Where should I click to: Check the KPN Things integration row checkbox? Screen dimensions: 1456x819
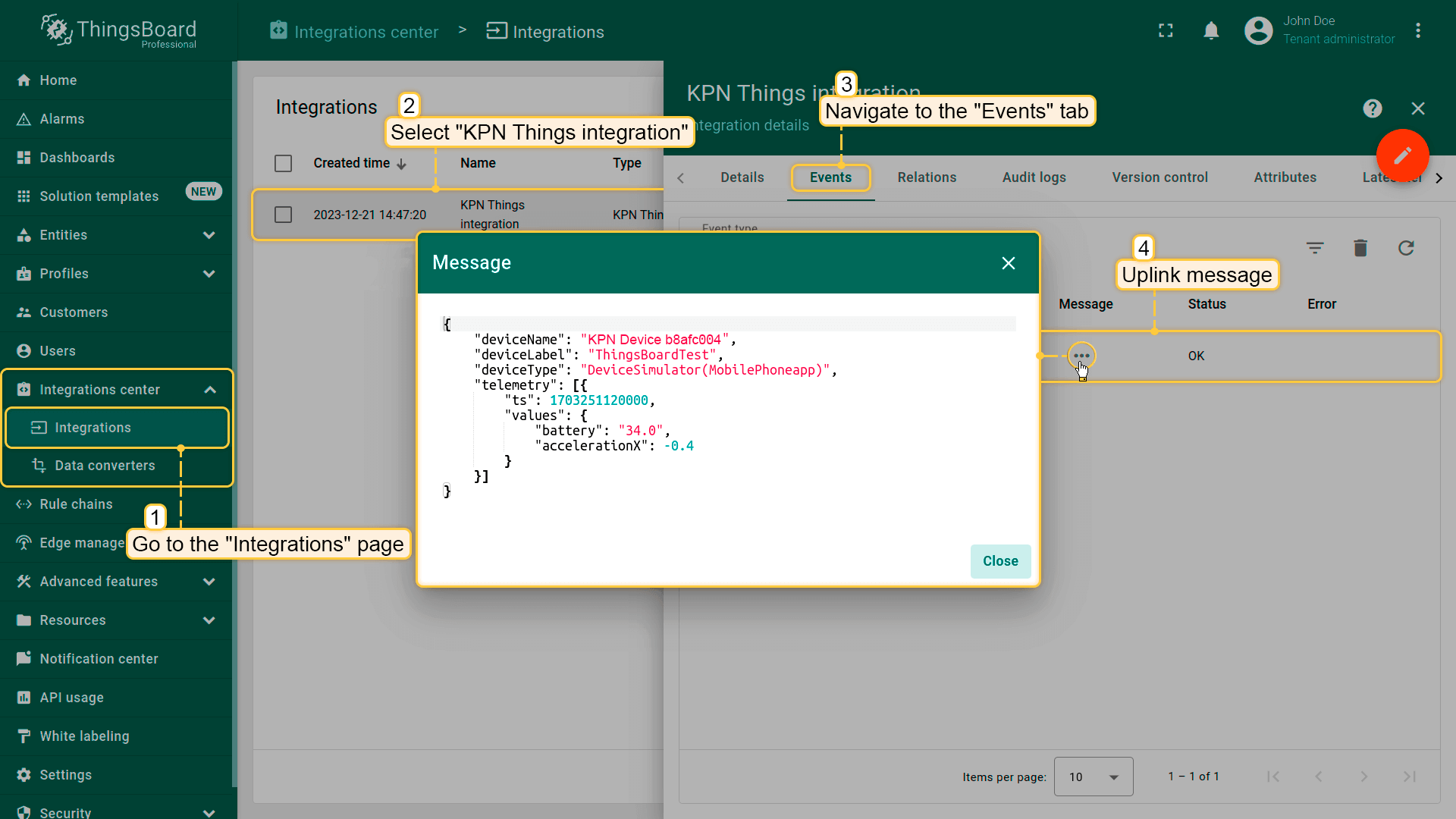[x=283, y=215]
